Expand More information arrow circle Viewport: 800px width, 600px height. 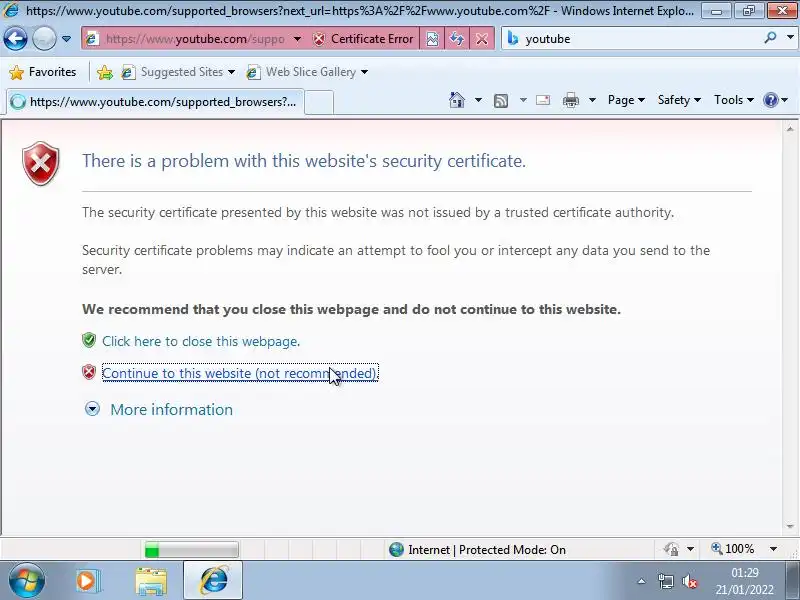(92, 409)
